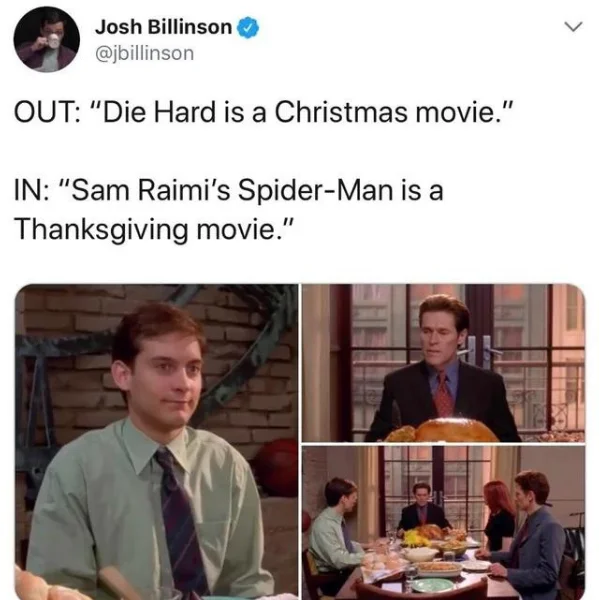The width and height of the screenshot is (600, 600).
Task: Click the "Thanksgiving movie." text
Action: point(154,230)
